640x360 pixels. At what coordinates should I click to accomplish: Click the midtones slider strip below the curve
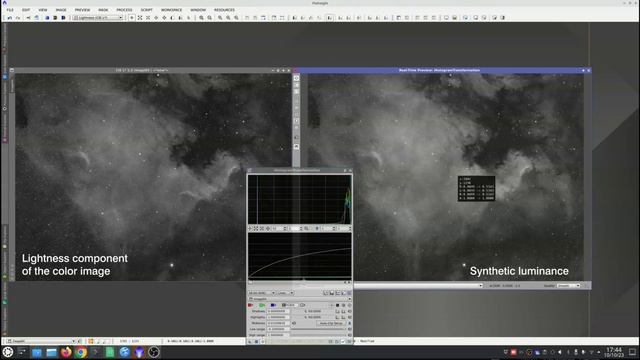[x=300, y=282]
